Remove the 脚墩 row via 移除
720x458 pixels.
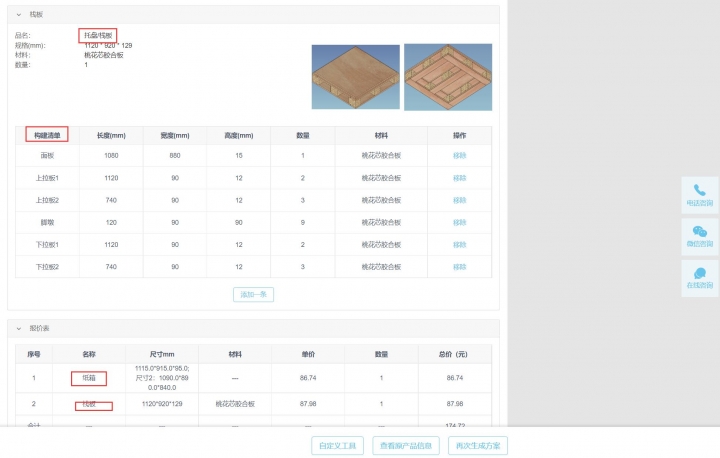coord(459,222)
